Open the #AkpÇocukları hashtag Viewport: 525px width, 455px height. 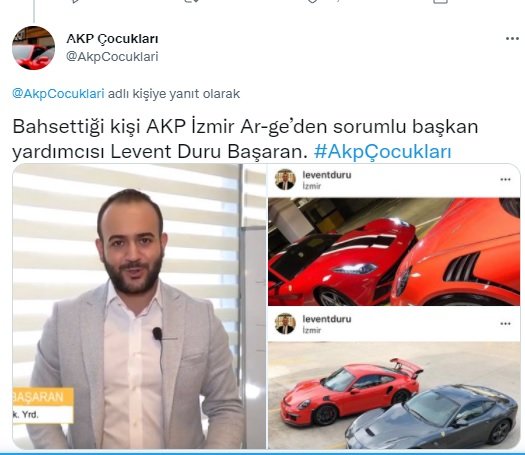pos(382,152)
